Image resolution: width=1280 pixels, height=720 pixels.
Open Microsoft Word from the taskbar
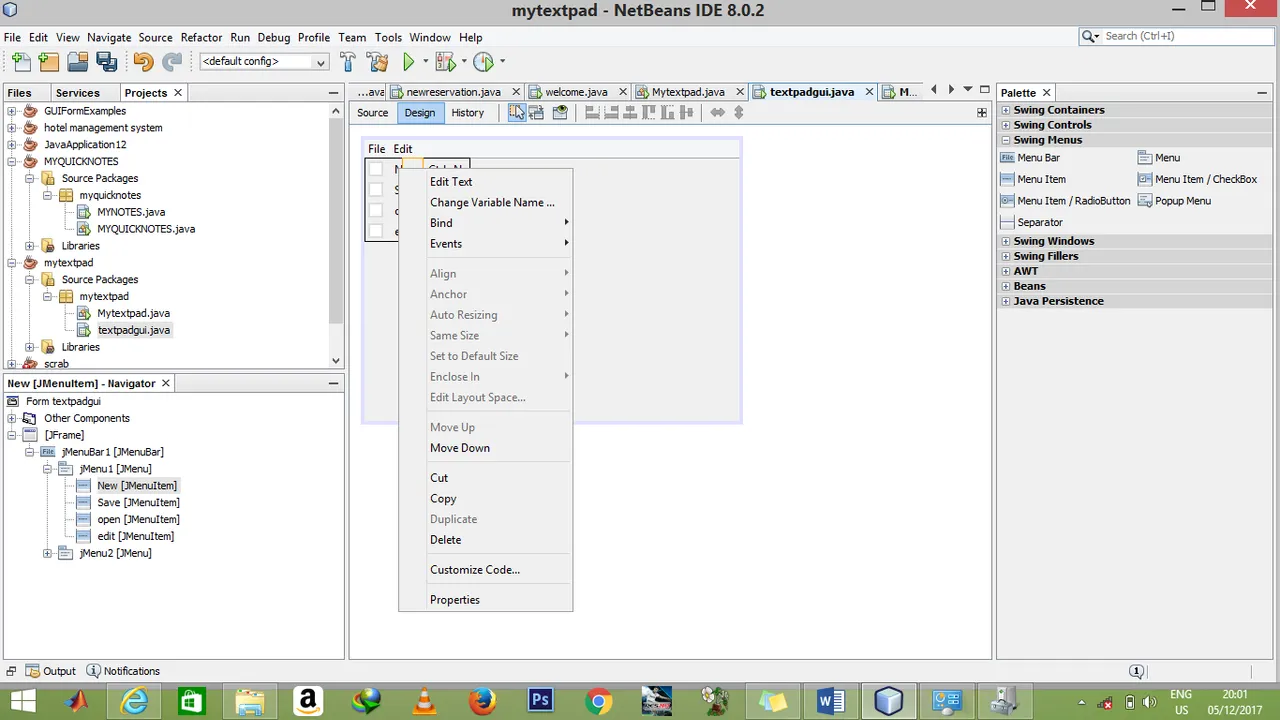tap(830, 701)
